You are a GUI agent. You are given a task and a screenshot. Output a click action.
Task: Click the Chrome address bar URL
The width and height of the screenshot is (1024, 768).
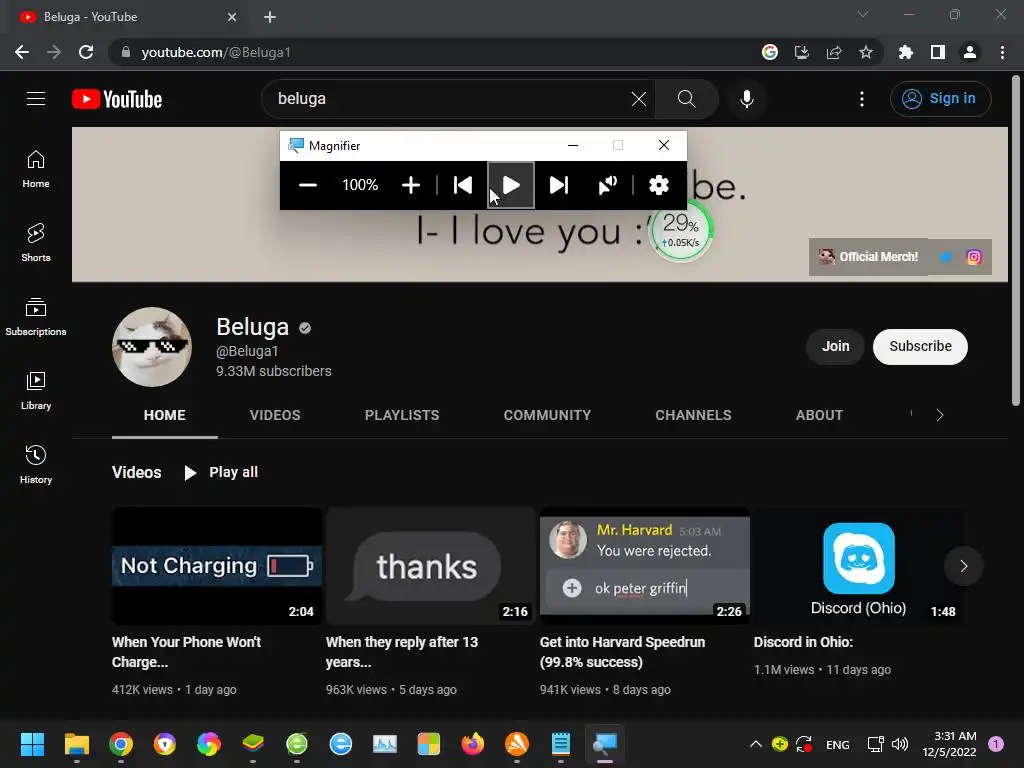pos(216,52)
